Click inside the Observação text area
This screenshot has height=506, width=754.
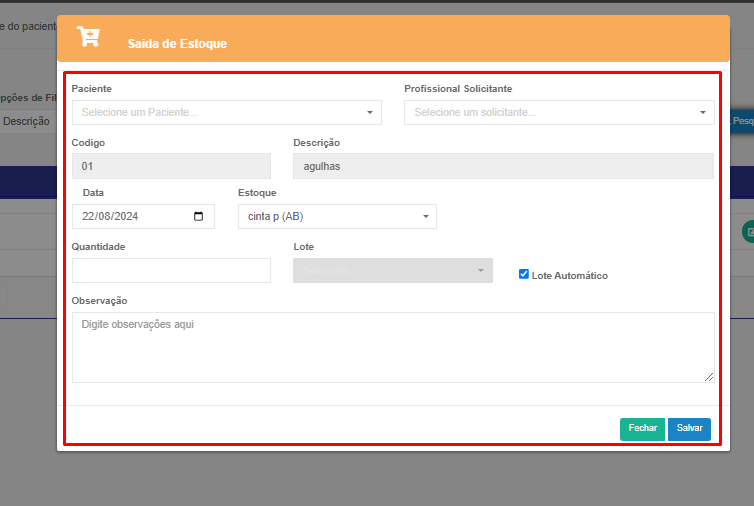[x=393, y=347]
